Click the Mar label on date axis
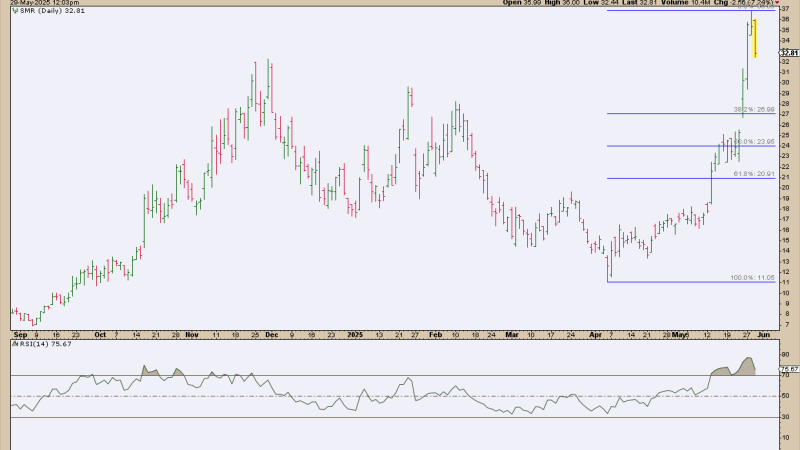Screen dimensions: 800x450 pos(512,335)
